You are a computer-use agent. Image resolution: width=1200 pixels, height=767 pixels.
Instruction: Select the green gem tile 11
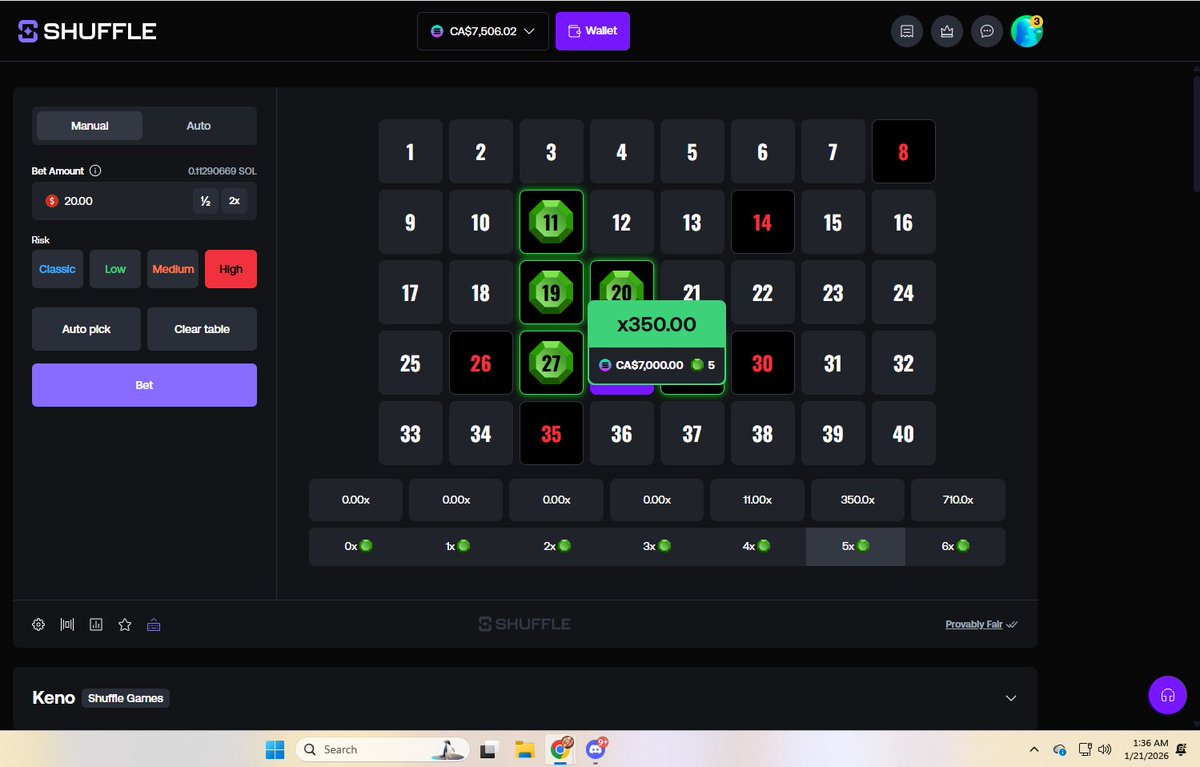[551, 222]
